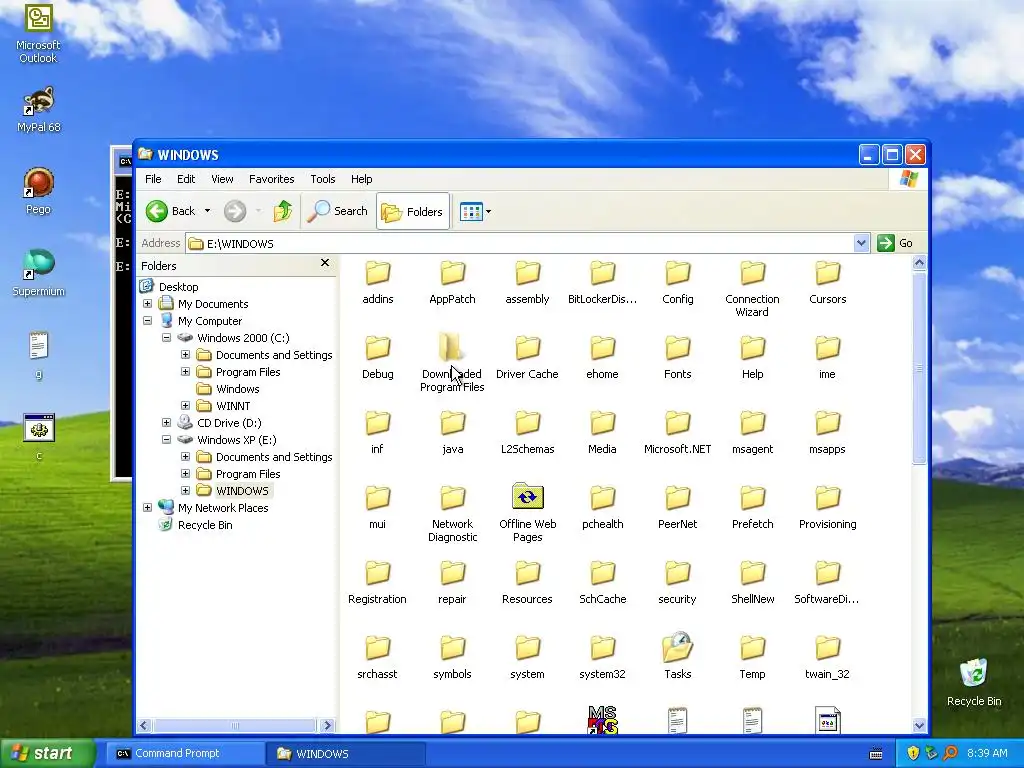Collapse the Windows 2000 (C:) node
The width and height of the screenshot is (1024, 768).
click(167, 338)
